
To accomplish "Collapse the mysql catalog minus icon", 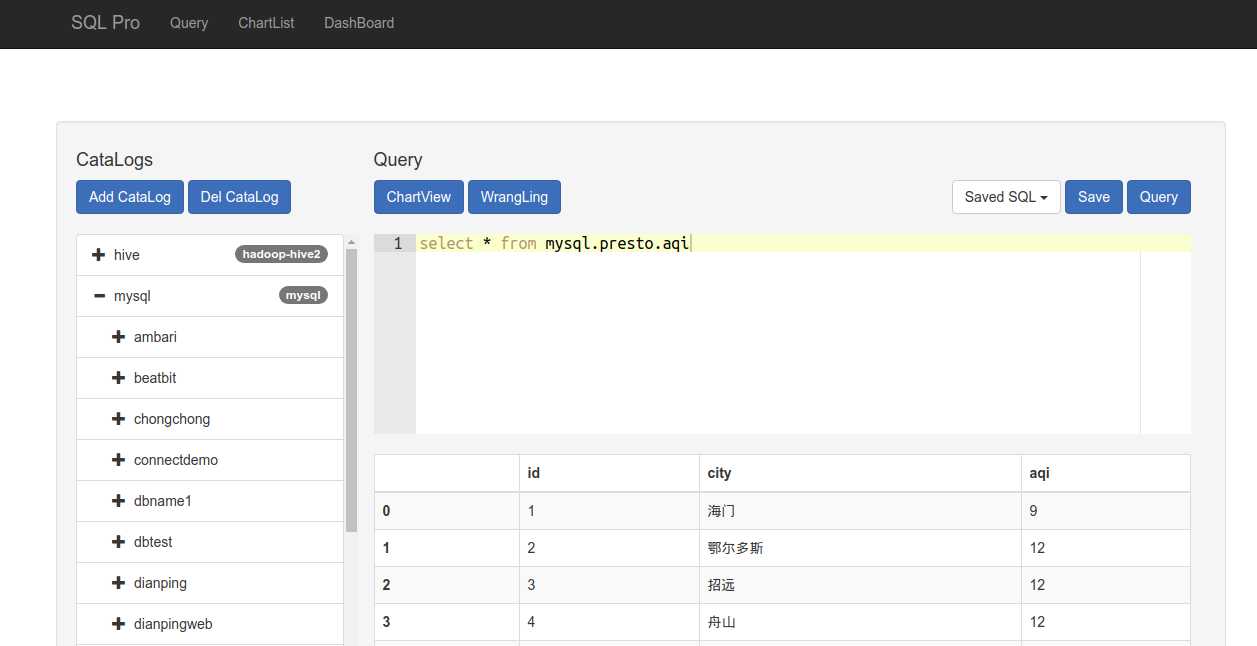I will (98, 296).
